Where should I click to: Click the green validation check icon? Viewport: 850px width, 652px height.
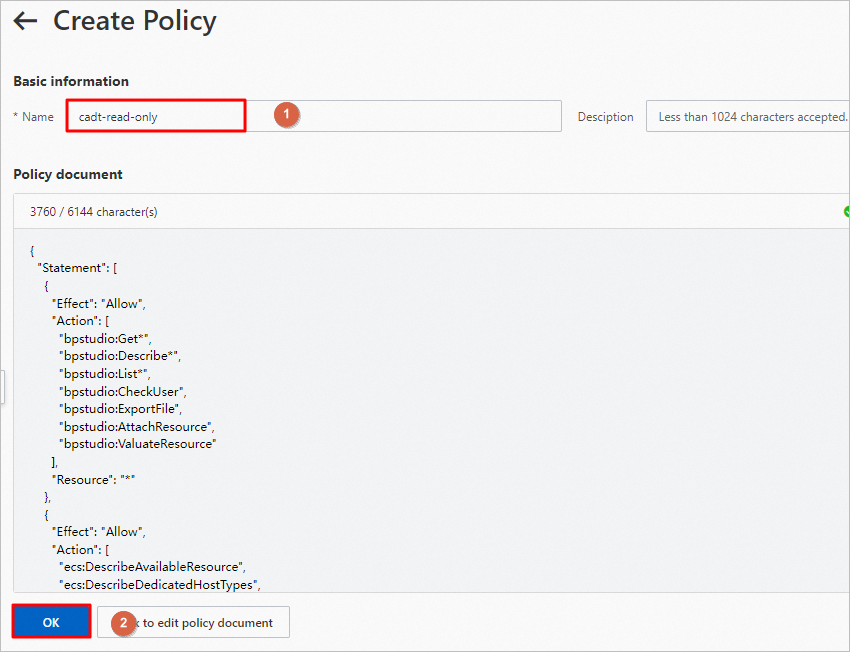coord(846,211)
